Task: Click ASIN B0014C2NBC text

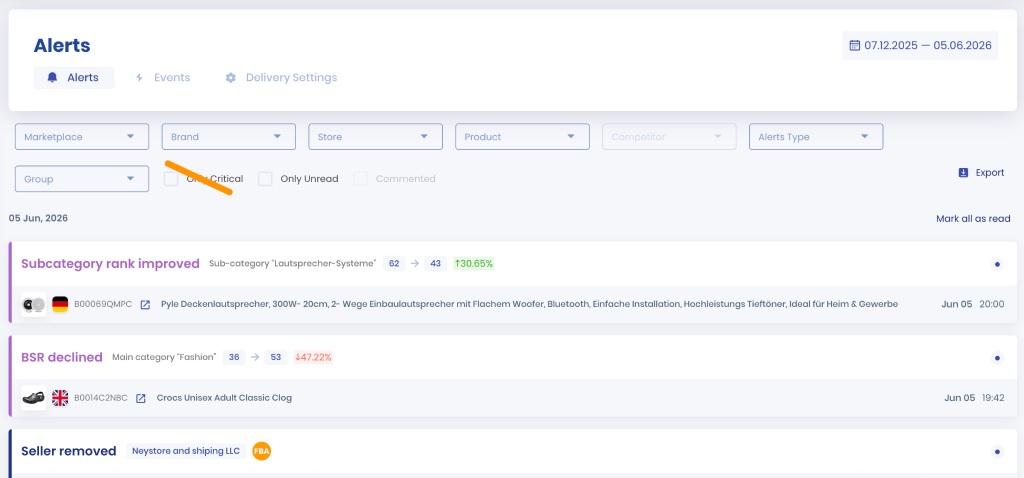Action: pos(101,398)
